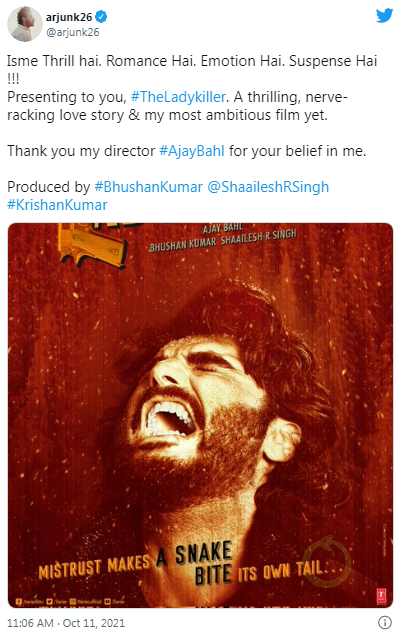
Task: Click the T-Series logo on the poster
Action: pos(381,596)
